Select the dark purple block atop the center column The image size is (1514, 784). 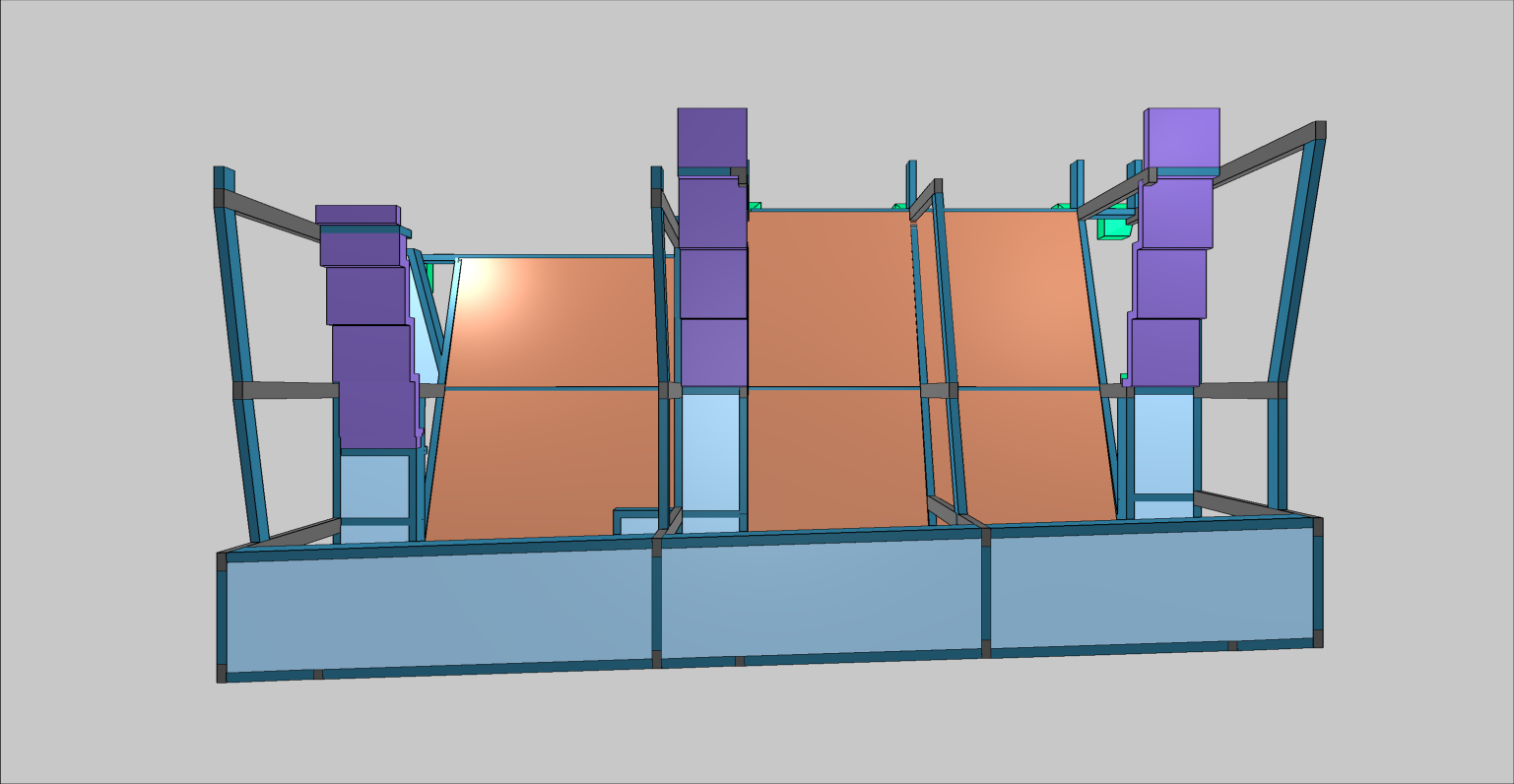pyautogui.click(x=711, y=137)
